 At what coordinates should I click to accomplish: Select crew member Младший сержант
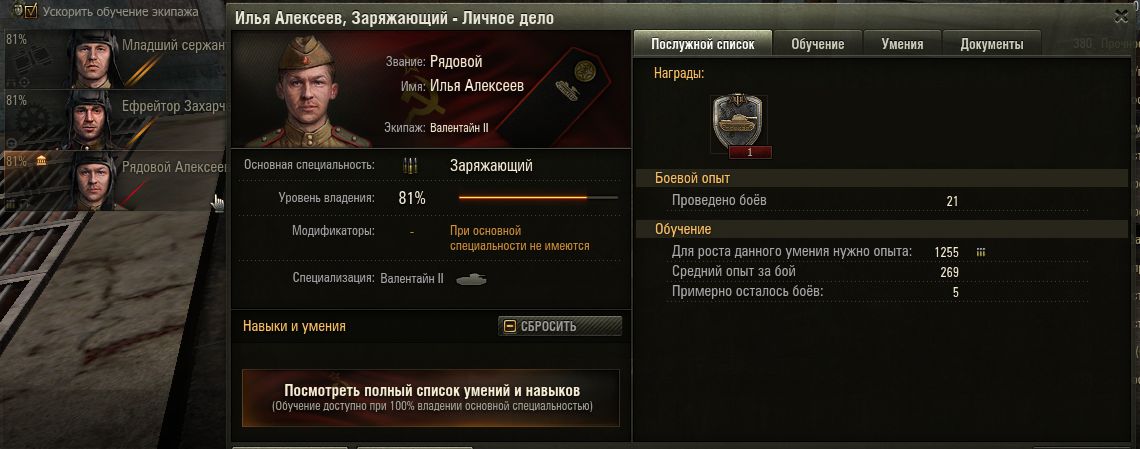pyautogui.click(x=114, y=58)
